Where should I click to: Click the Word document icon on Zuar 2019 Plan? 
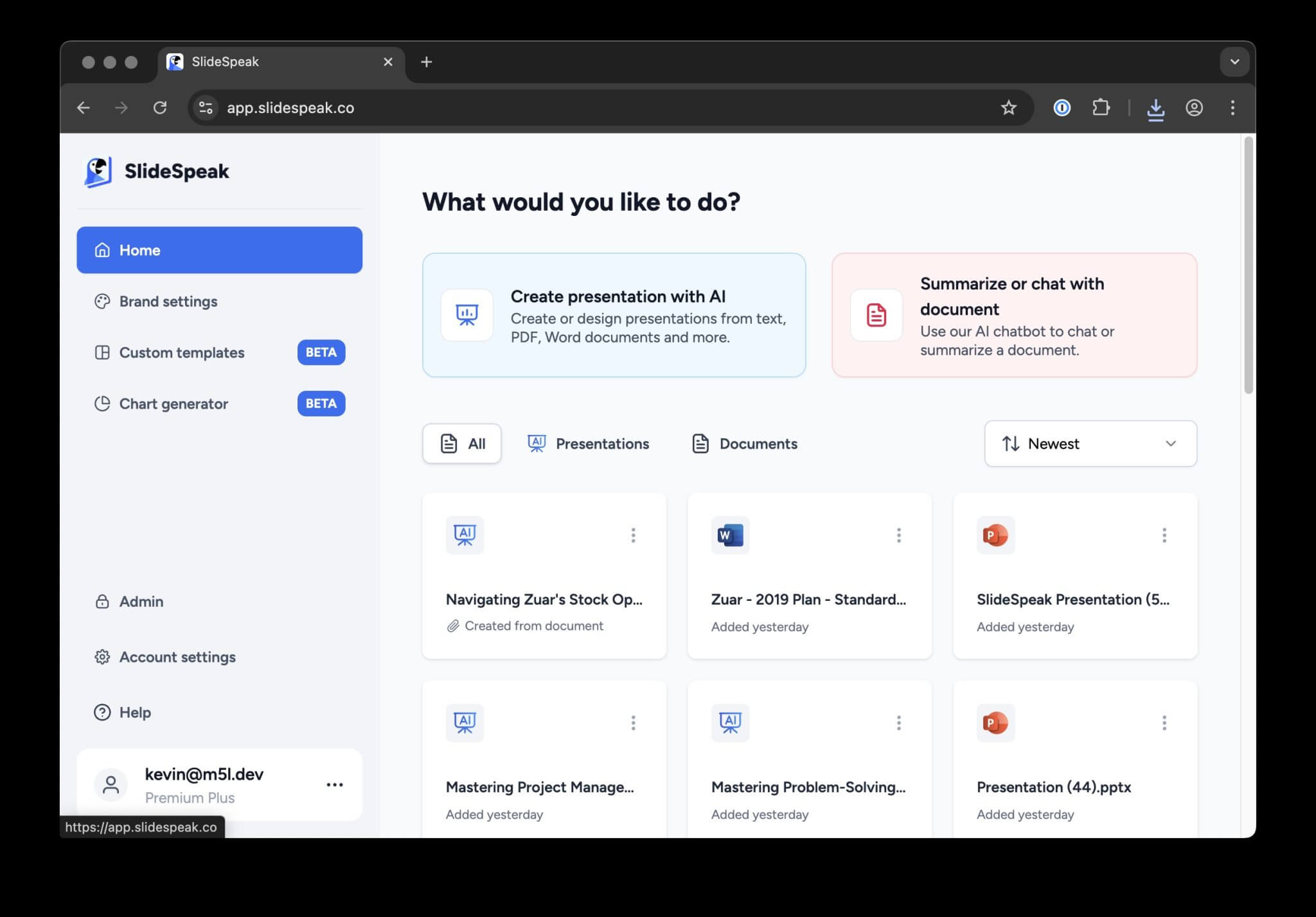pyautogui.click(x=730, y=535)
